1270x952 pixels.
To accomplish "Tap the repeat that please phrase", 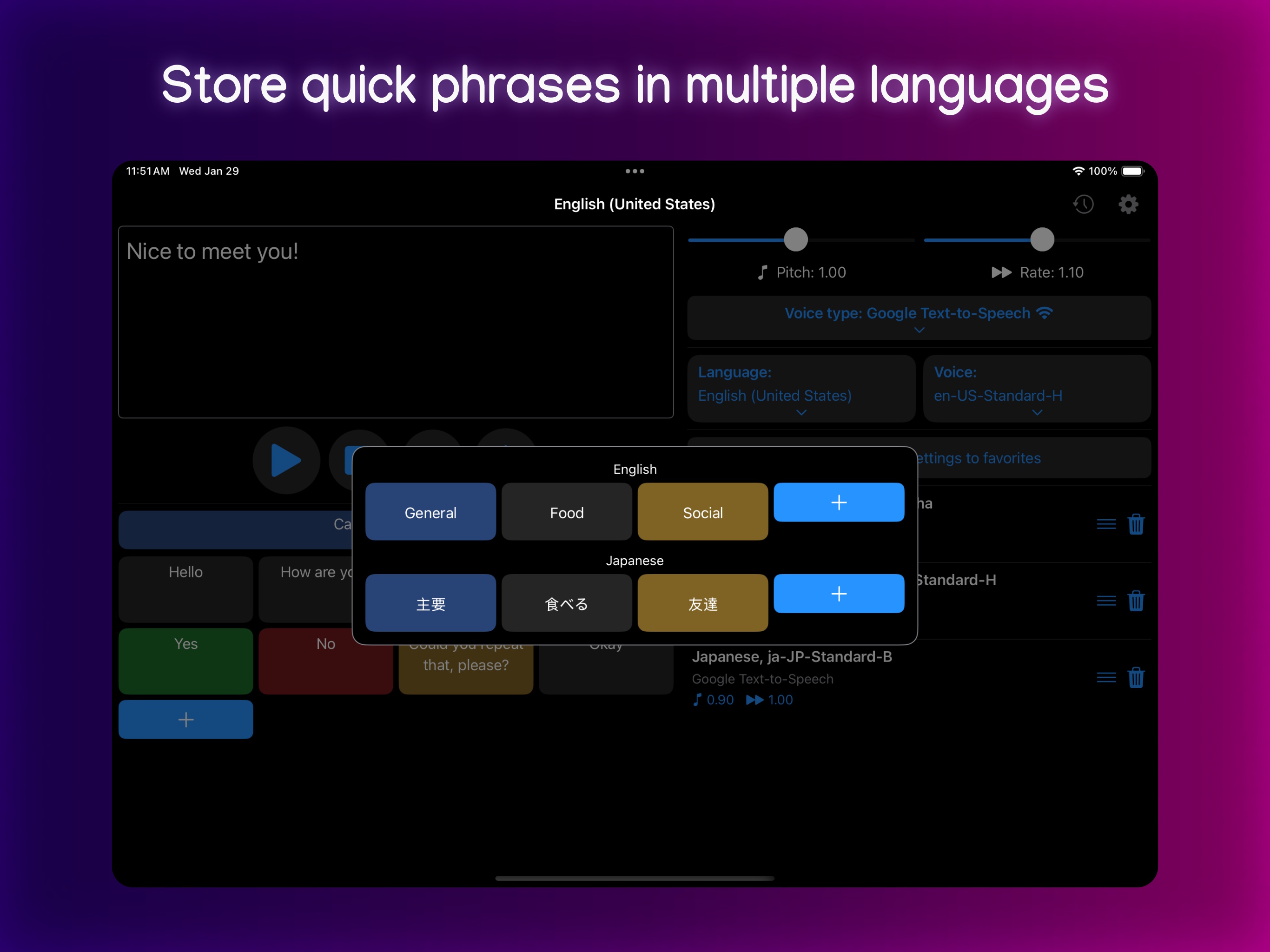I will [x=466, y=669].
